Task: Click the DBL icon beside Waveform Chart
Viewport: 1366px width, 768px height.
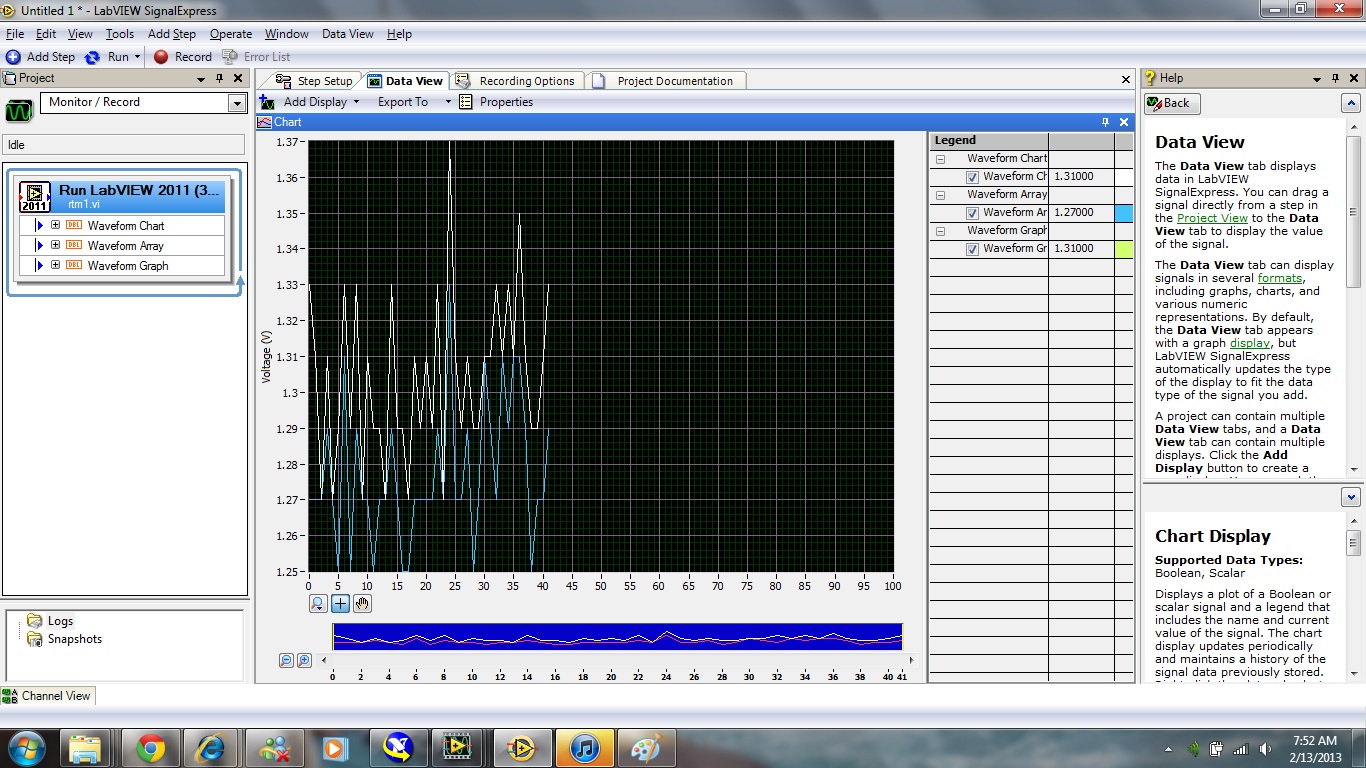Action: [x=74, y=226]
